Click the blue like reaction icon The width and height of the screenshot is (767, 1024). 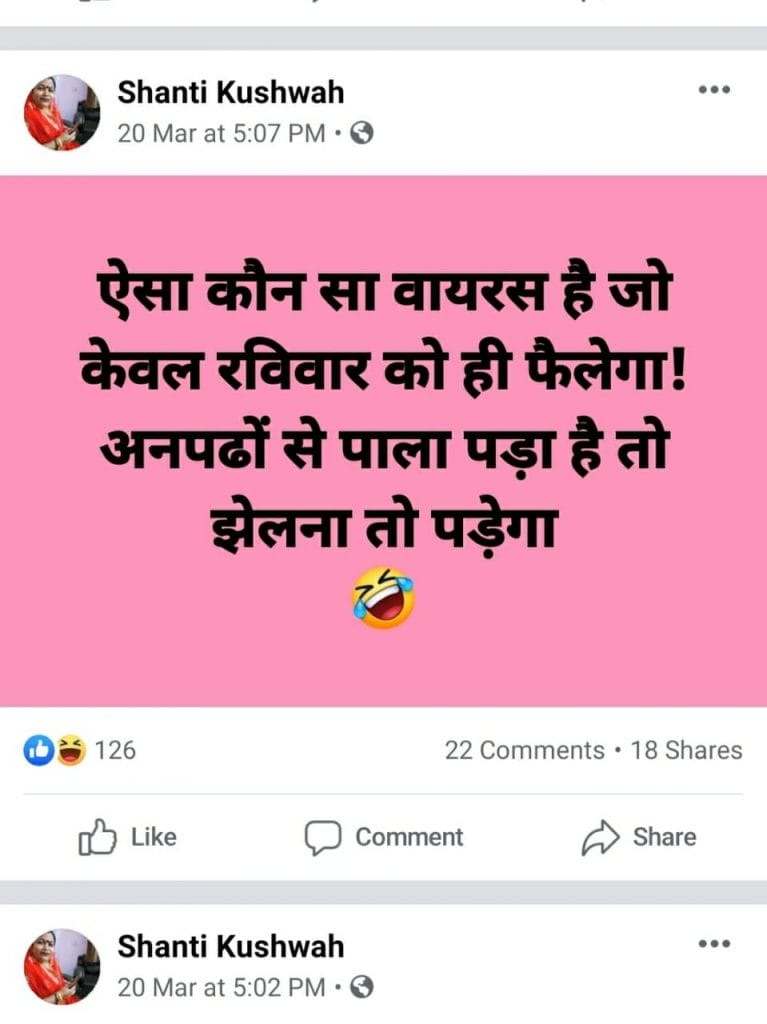(39, 750)
